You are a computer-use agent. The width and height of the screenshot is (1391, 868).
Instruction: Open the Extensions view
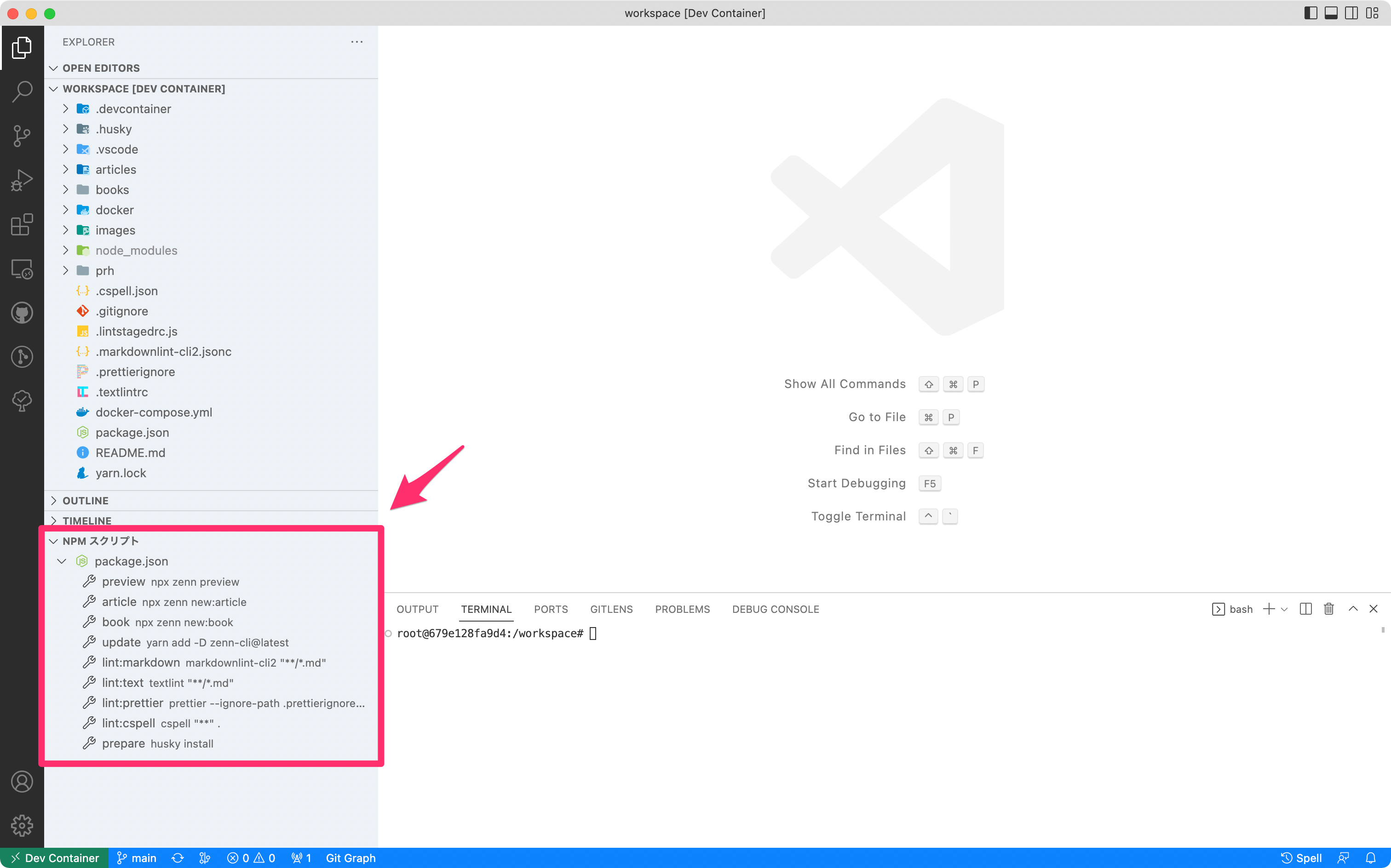[22, 224]
